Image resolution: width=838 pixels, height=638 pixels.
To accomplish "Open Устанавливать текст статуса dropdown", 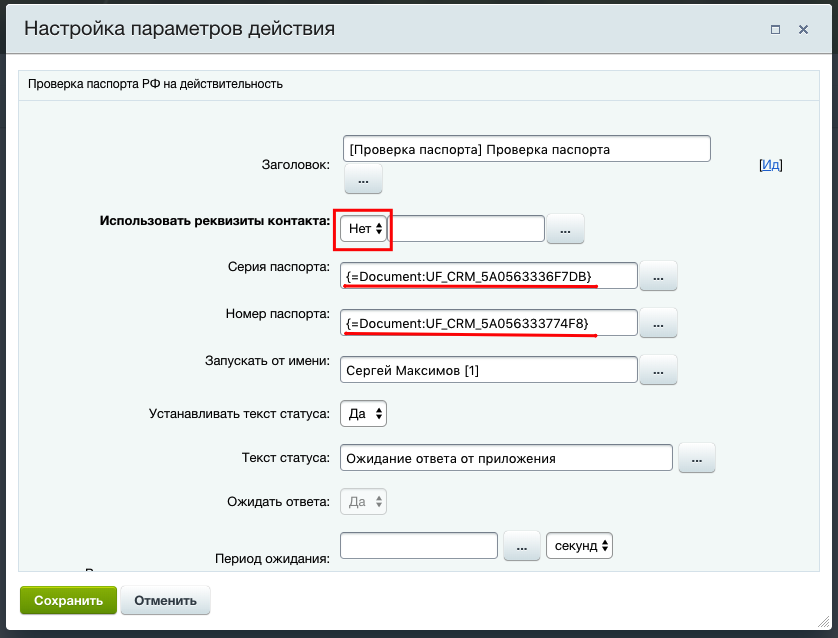I will point(363,414).
